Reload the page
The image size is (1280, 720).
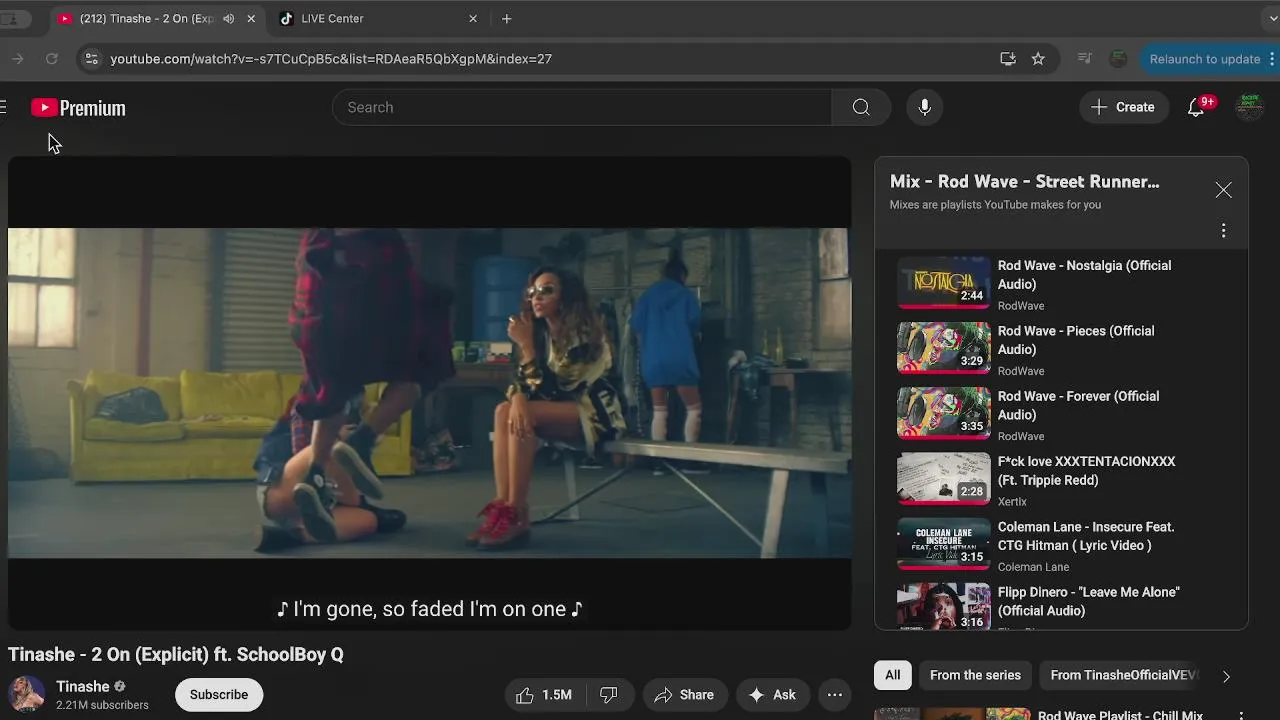[52, 59]
